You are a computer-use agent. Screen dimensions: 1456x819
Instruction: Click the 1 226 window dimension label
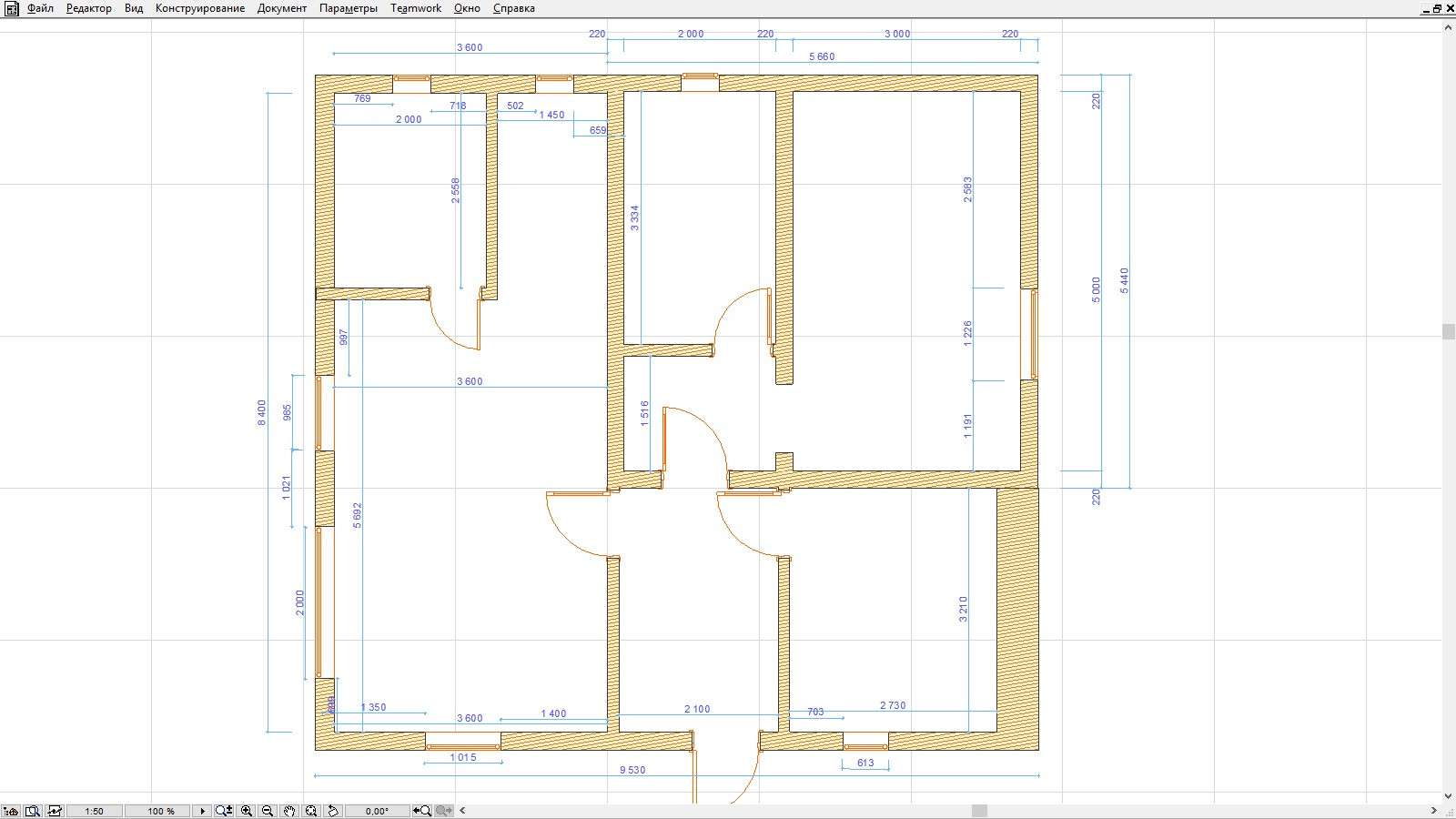coord(968,334)
